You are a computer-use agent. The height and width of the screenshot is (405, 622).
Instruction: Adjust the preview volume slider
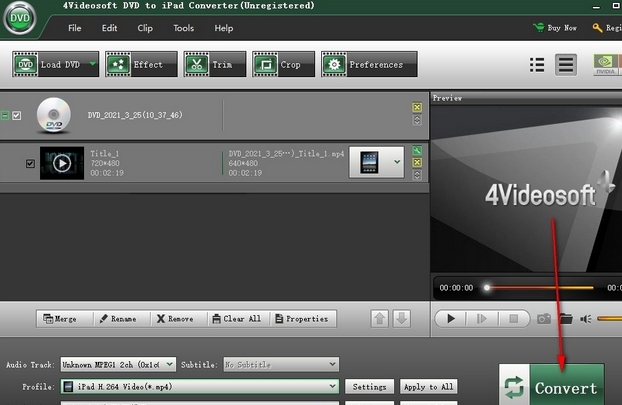609,319
